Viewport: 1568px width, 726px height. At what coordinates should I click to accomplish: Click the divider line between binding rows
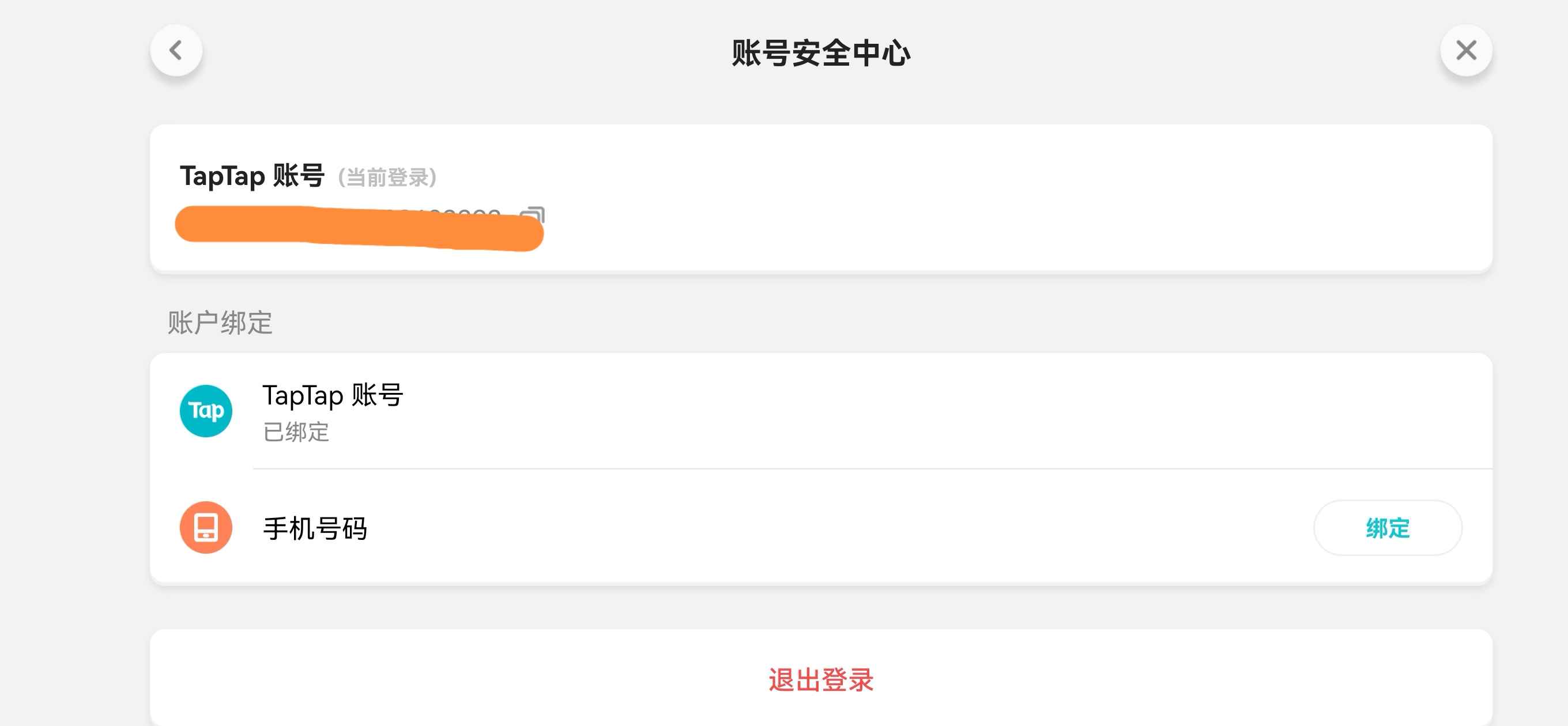[872, 468]
